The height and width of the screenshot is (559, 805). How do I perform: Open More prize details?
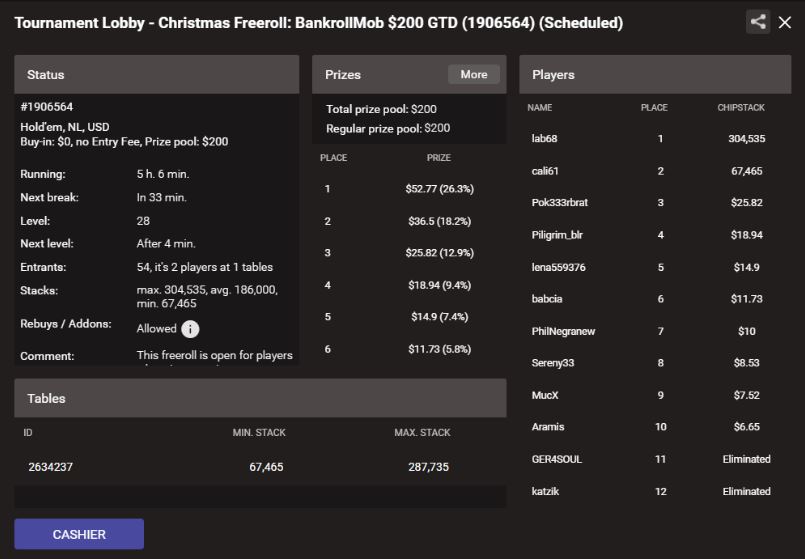[x=473, y=74]
